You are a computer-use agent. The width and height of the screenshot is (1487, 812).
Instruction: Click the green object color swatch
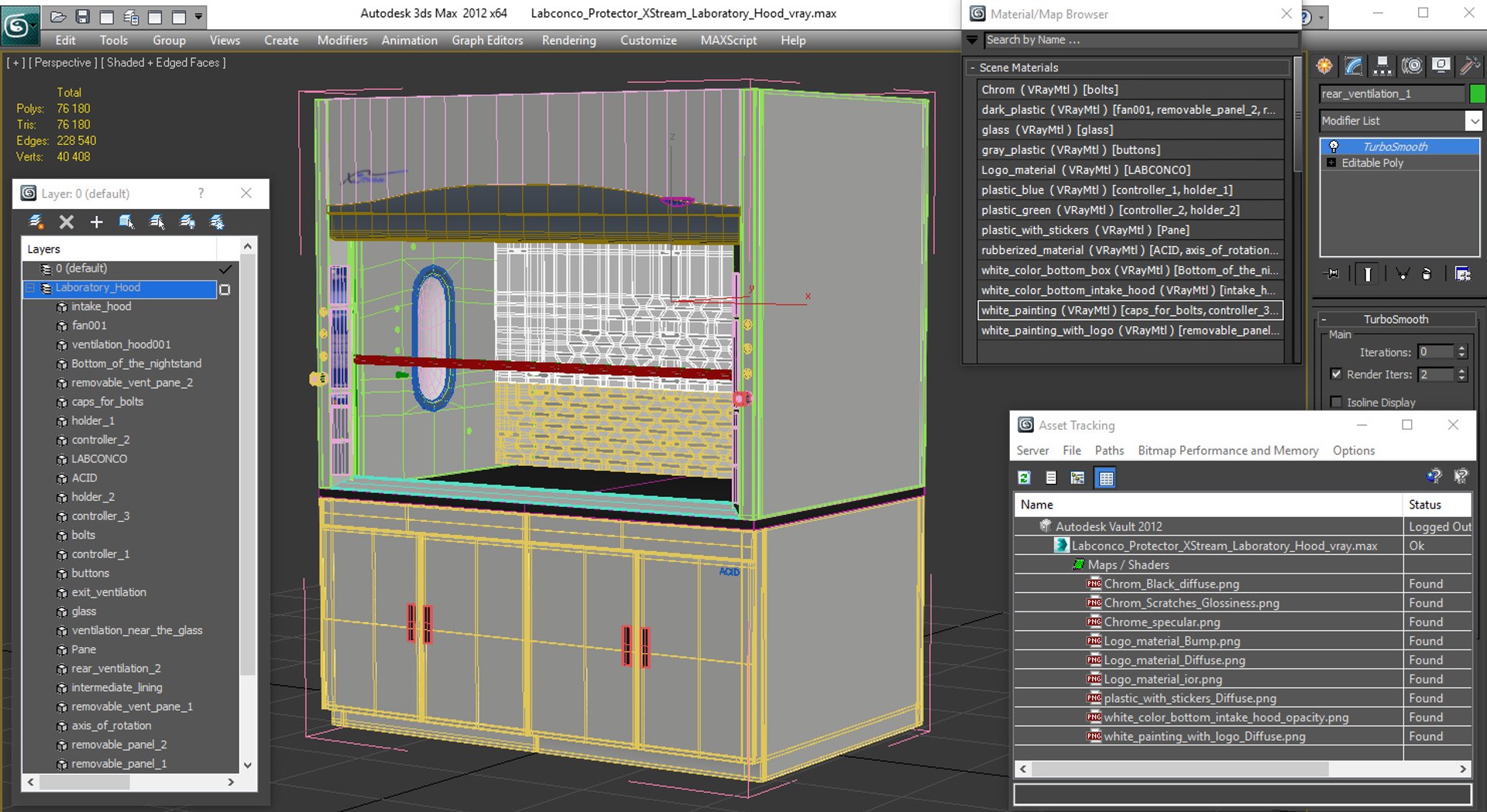1478,94
